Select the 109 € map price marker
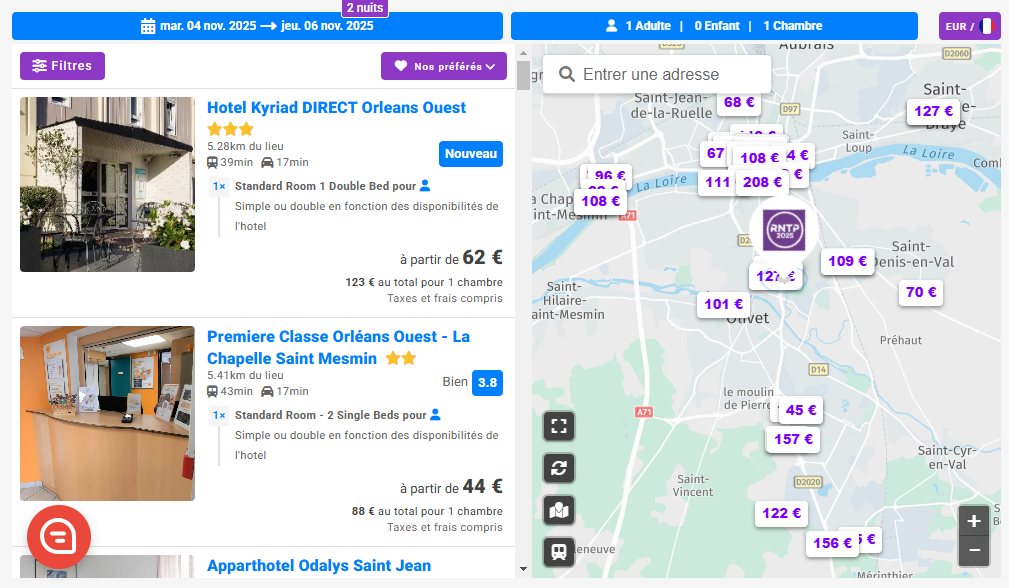Image resolution: width=1009 pixels, height=588 pixels. 847,261
